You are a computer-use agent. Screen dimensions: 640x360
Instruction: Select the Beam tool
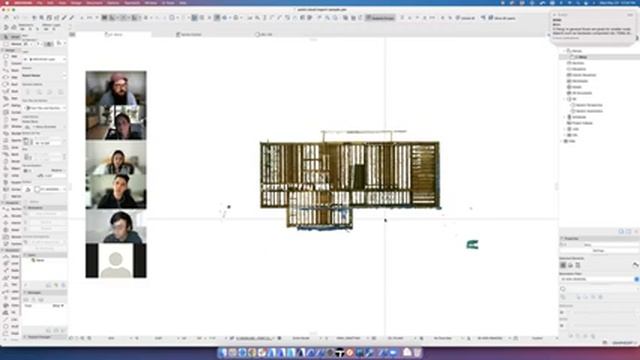[11, 70]
